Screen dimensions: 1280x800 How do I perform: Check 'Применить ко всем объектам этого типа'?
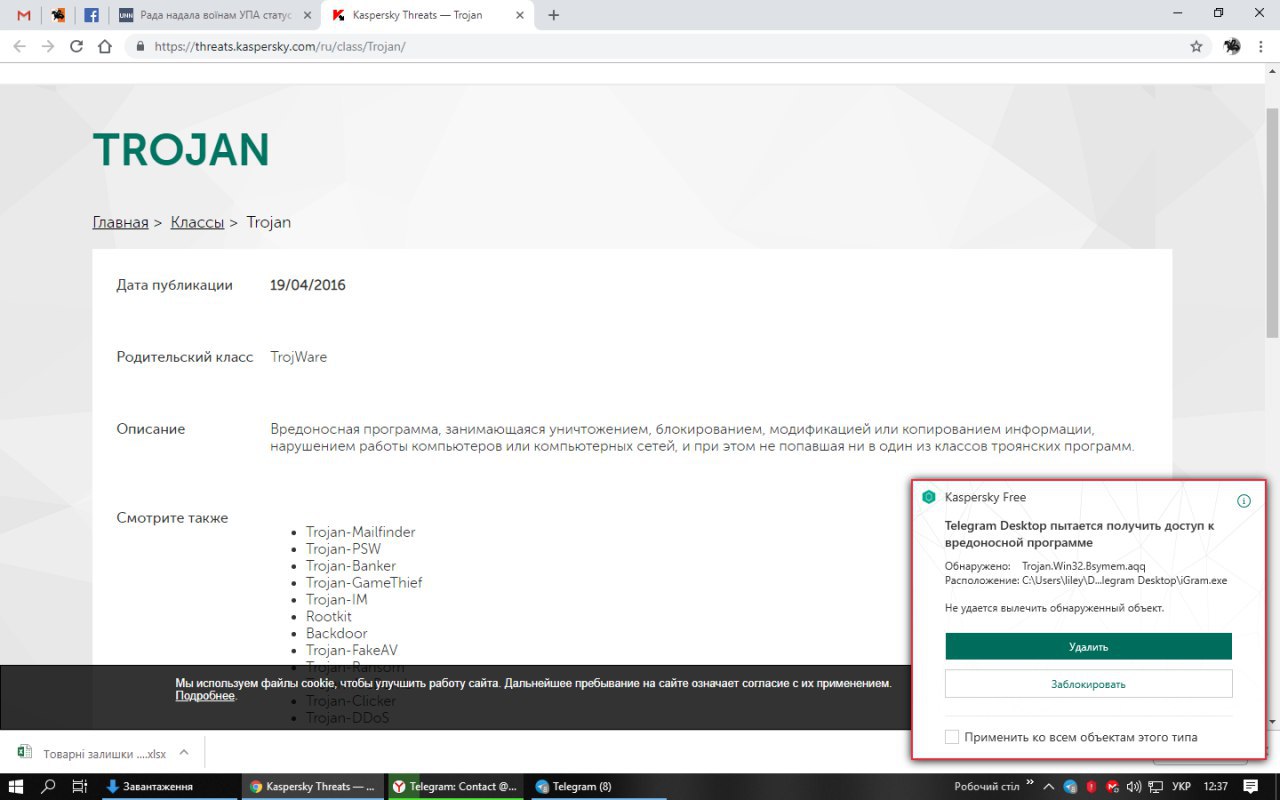952,737
